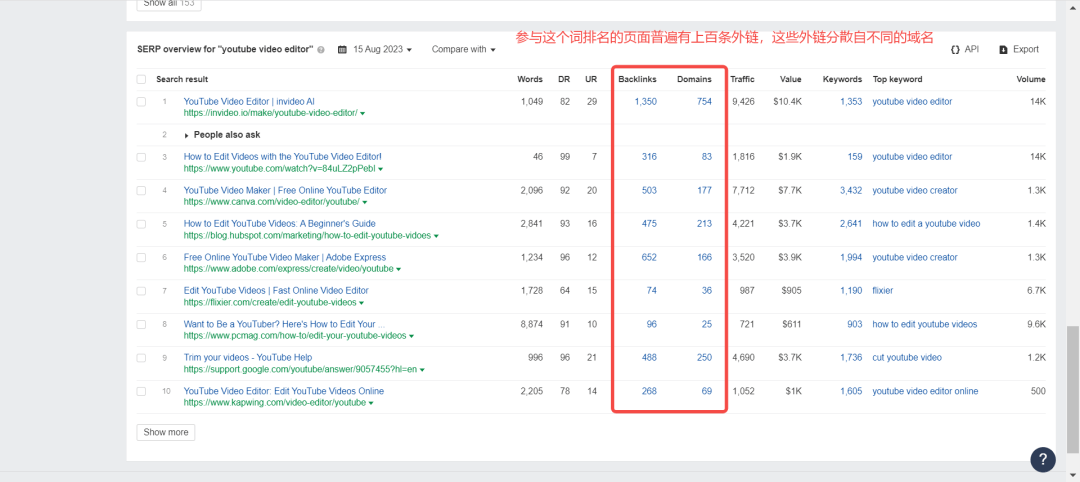Click top keyword how to edit a youtube video

[x=926, y=224]
